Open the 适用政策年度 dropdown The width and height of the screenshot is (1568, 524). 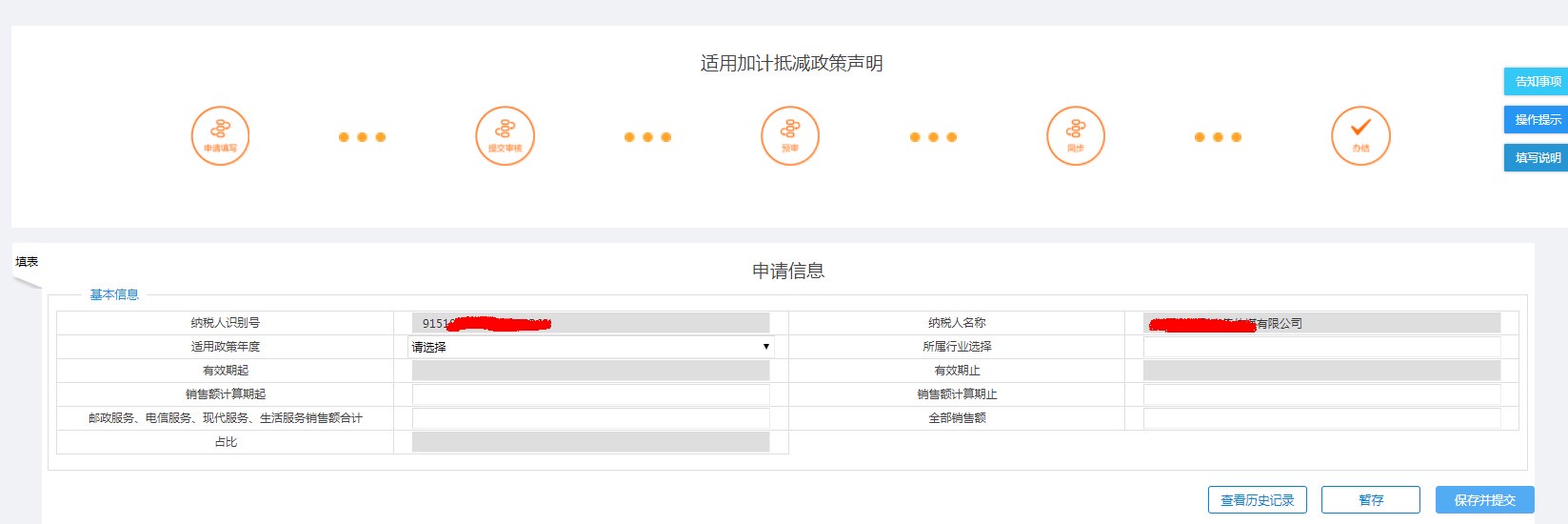click(x=590, y=347)
